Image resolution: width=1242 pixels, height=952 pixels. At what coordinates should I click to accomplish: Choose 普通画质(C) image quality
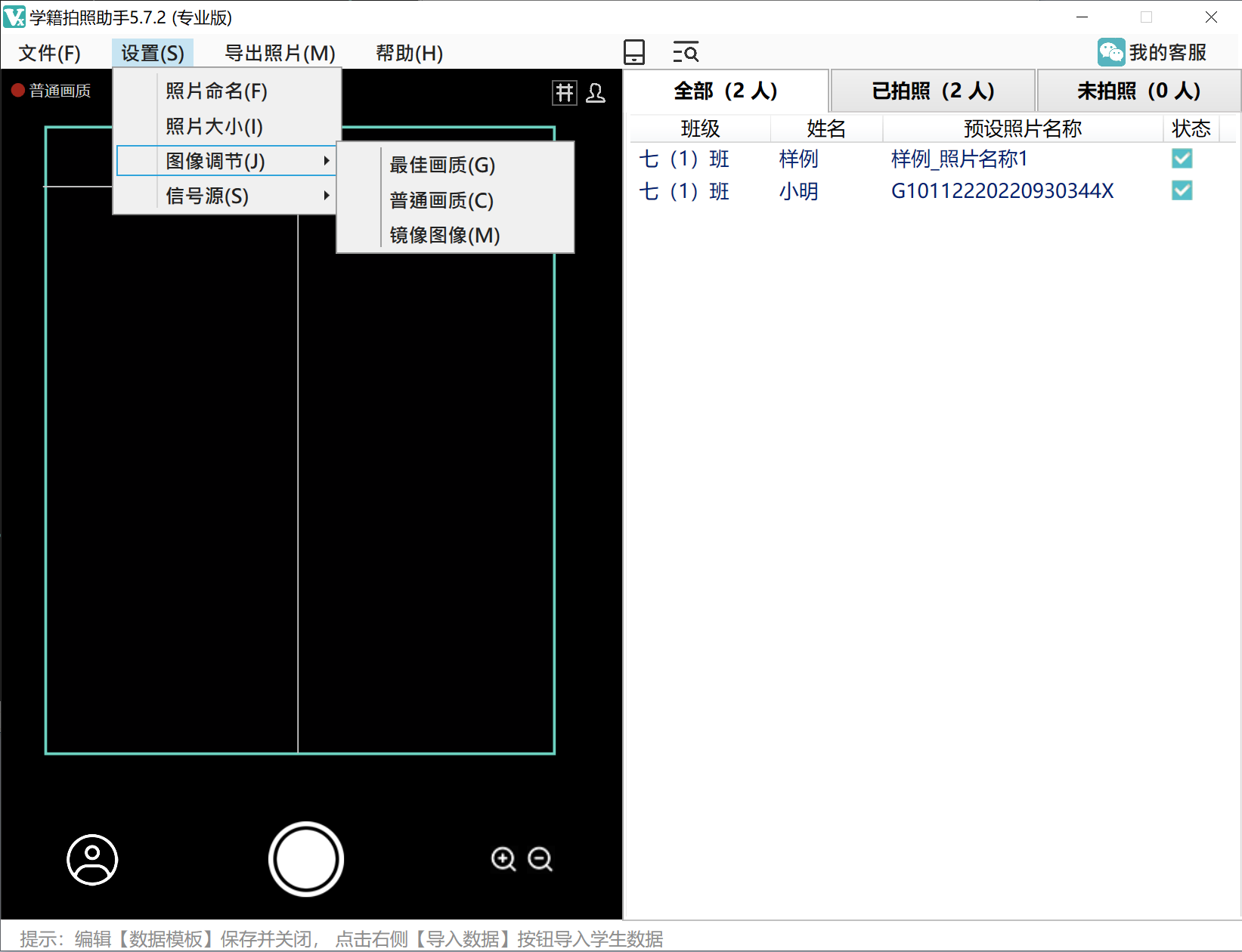455,200
